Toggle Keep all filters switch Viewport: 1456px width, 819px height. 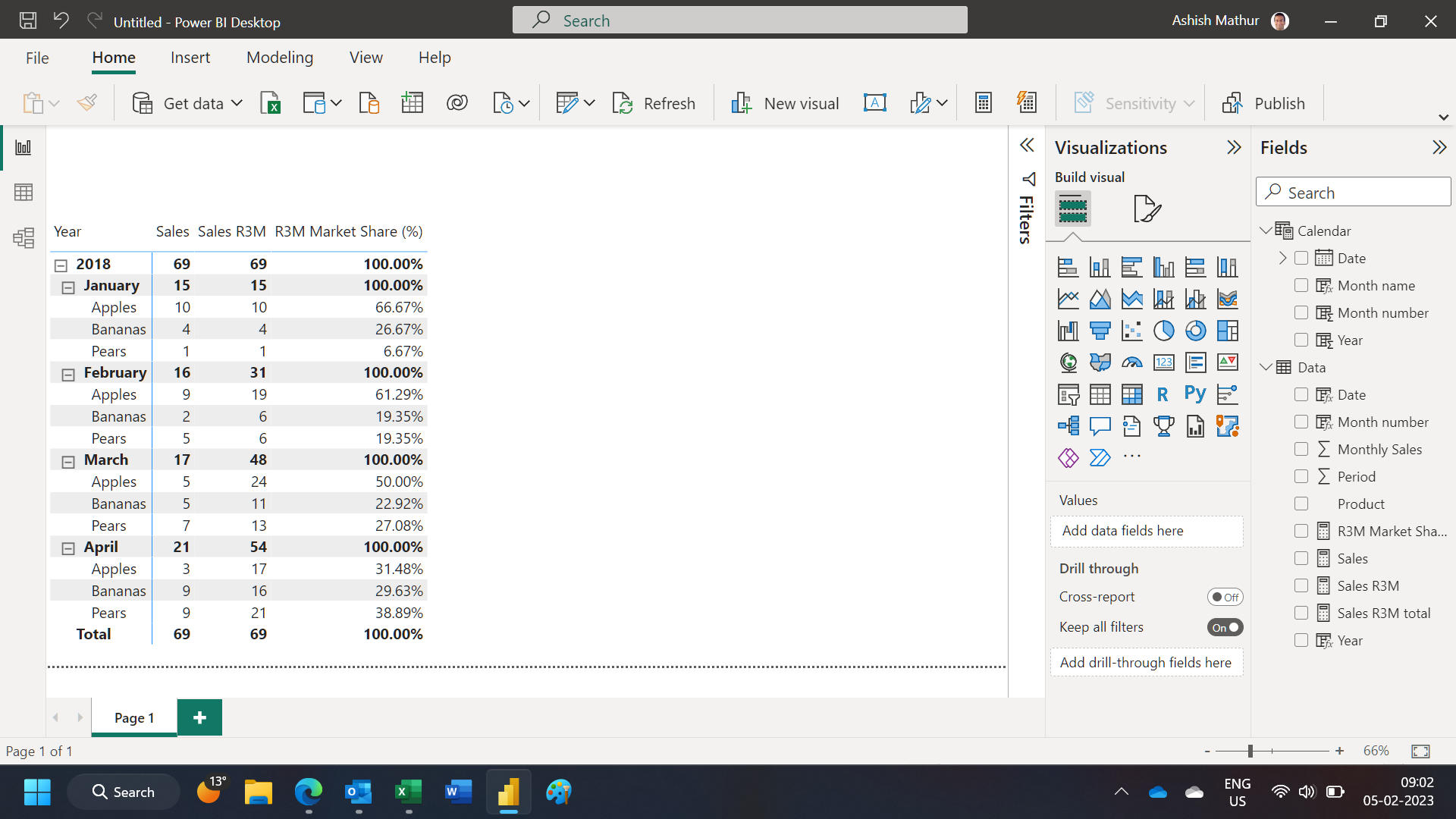tap(1225, 628)
